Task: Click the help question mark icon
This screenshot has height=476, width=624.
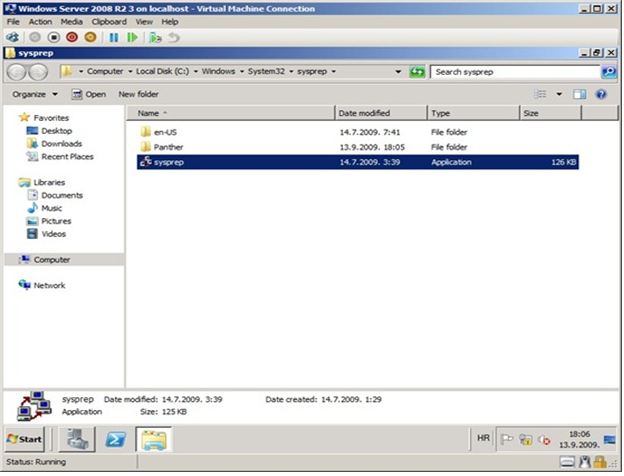Action: (601, 94)
